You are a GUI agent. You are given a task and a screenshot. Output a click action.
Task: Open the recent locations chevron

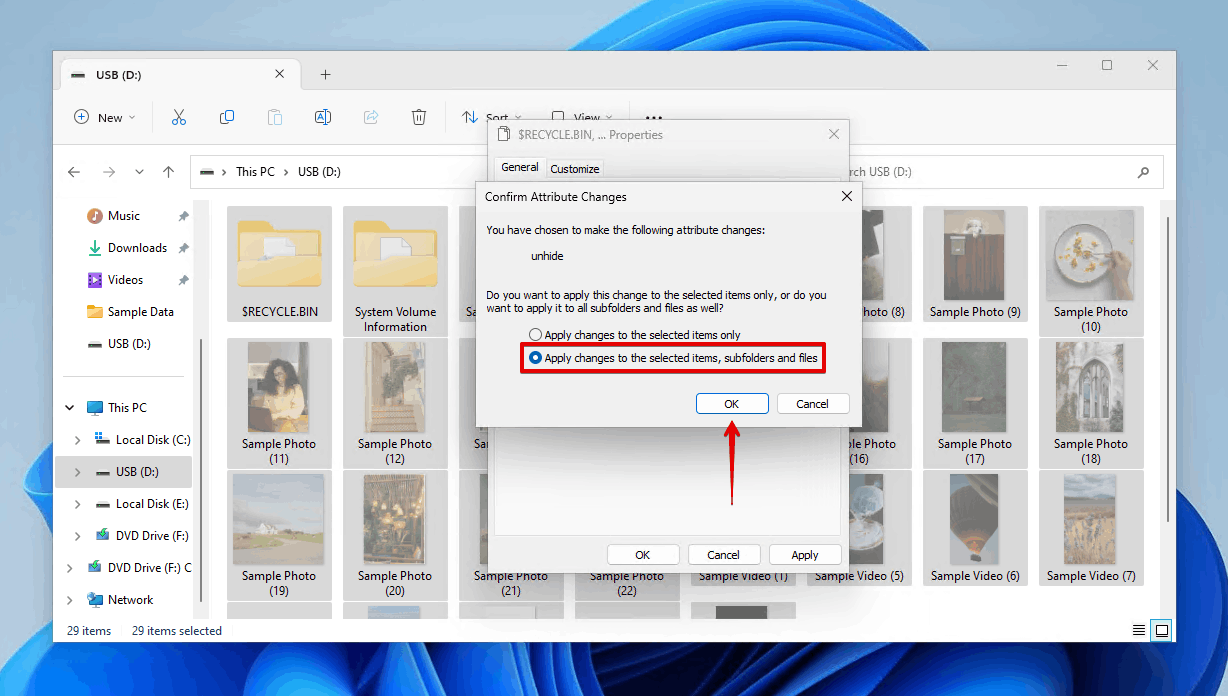(139, 172)
